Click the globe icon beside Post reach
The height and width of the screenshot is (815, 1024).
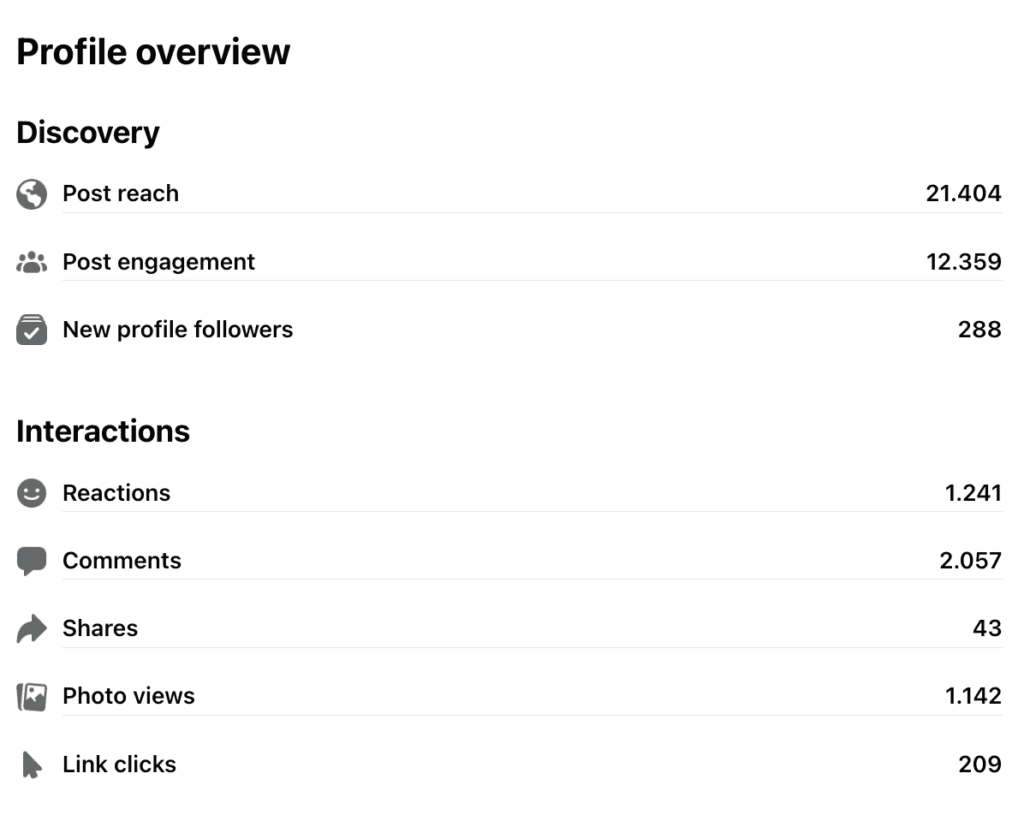tap(31, 194)
